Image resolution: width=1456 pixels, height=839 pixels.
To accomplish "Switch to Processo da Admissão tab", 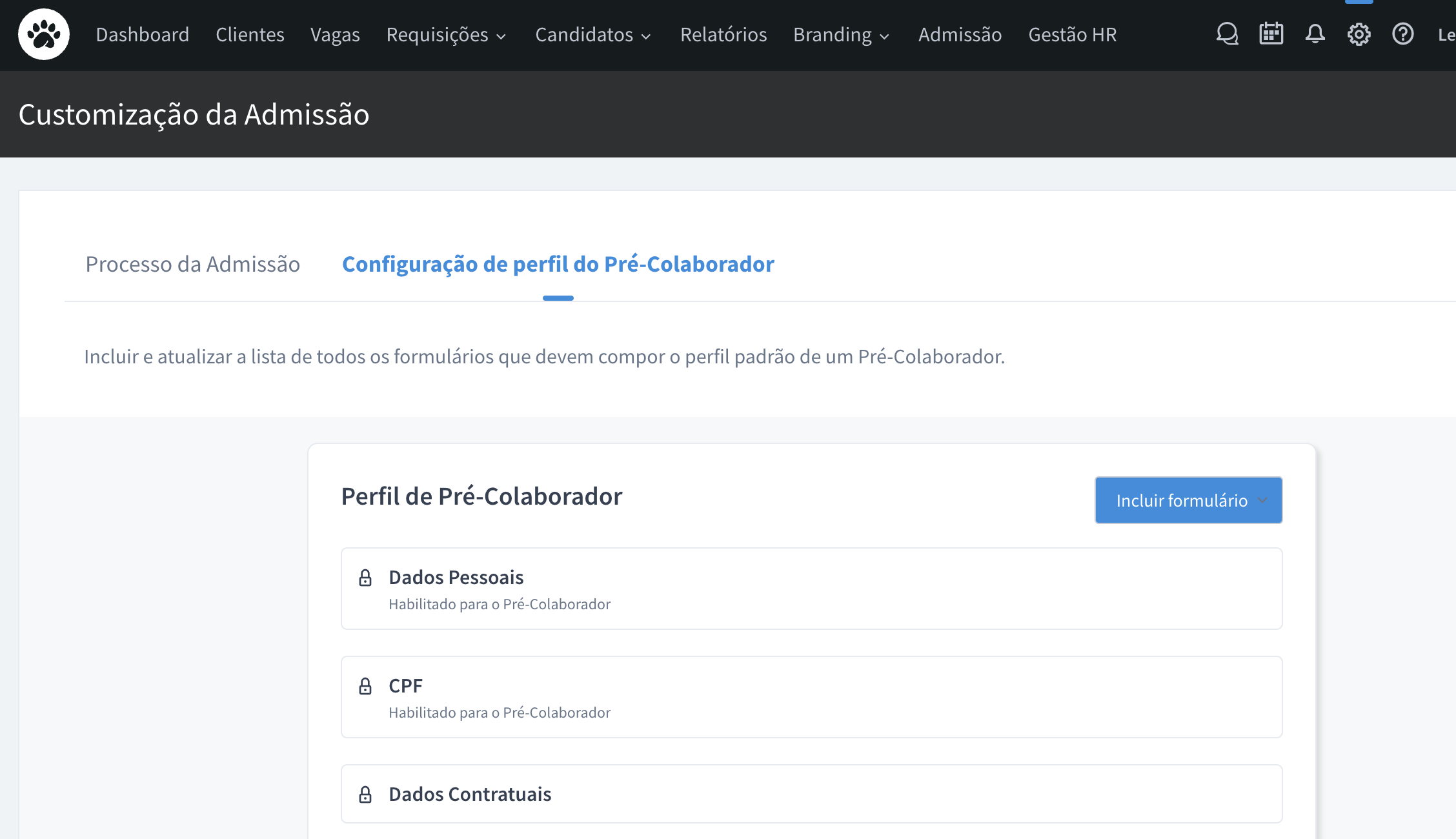I will point(192,264).
